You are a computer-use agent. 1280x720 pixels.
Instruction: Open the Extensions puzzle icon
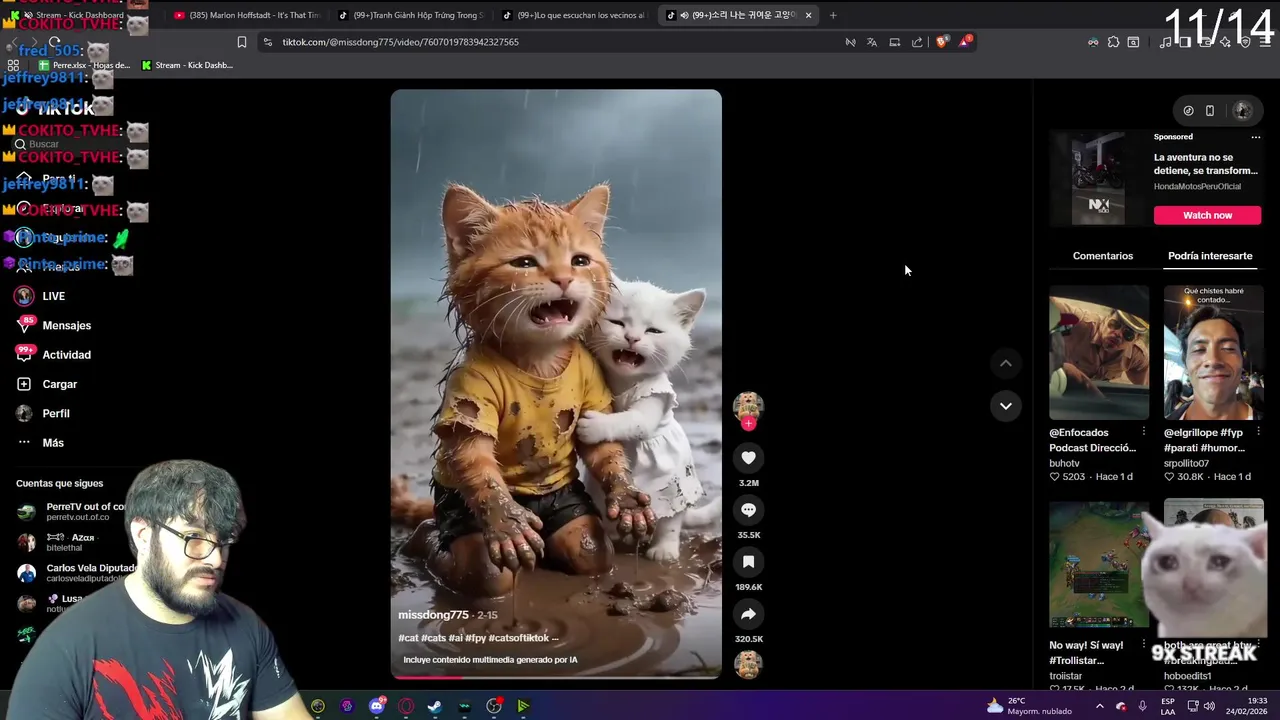click(1113, 42)
